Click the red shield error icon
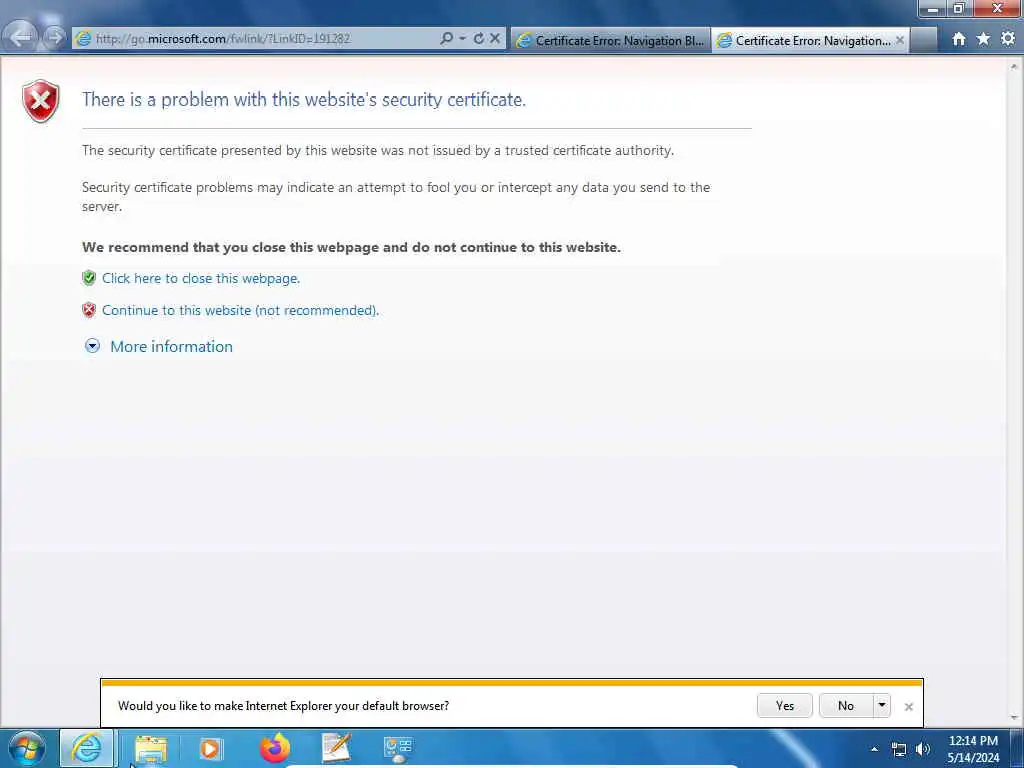The image size is (1024, 768). pos(40,101)
